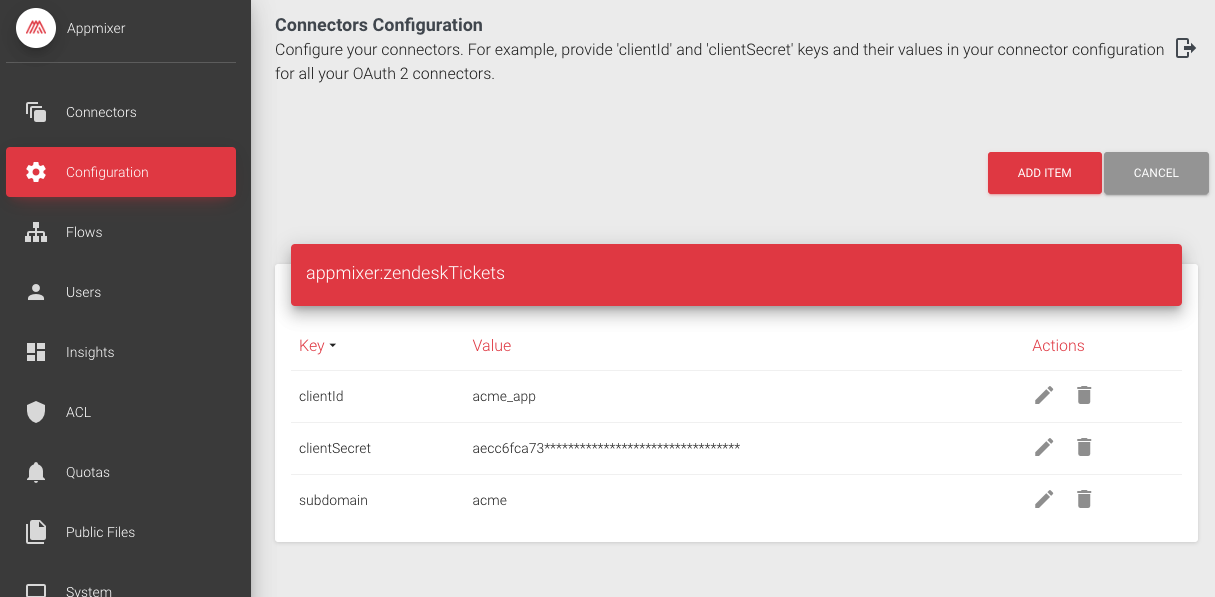Edit the clientSecret entry with pencil icon
Viewport: 1215px width, 597px height.
coord(1044,447)
